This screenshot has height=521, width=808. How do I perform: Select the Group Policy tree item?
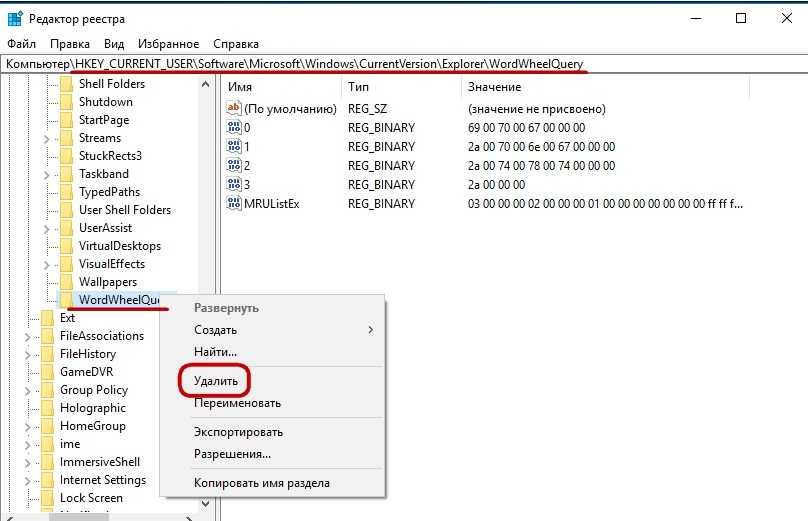[94, 390]
